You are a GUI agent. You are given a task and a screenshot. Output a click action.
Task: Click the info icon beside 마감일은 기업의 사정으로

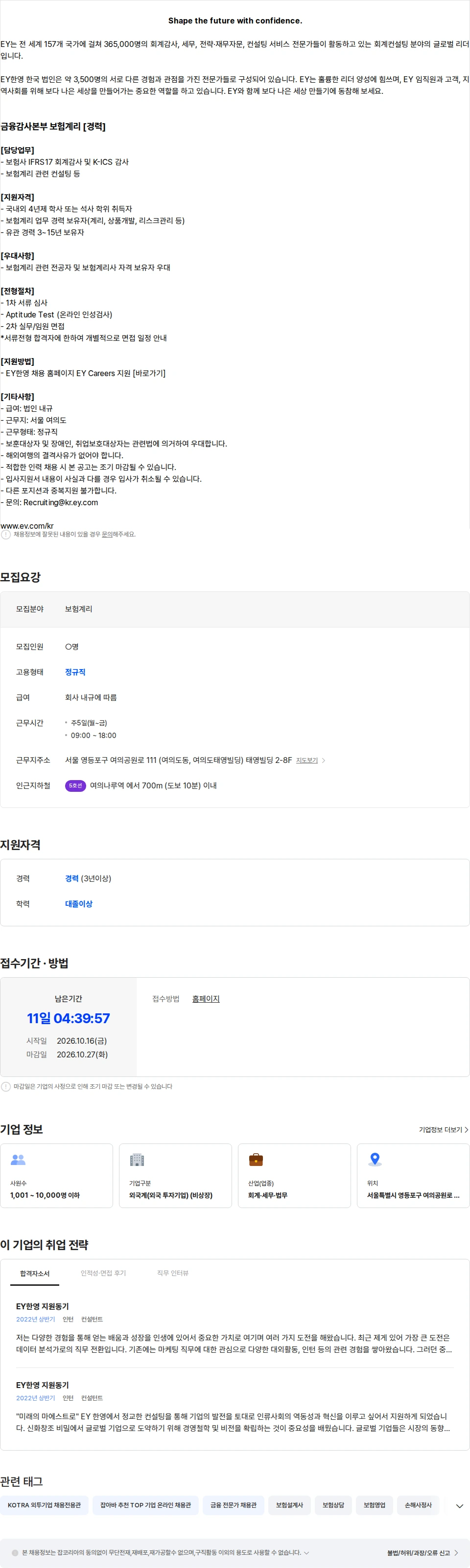pos(5,1087)
